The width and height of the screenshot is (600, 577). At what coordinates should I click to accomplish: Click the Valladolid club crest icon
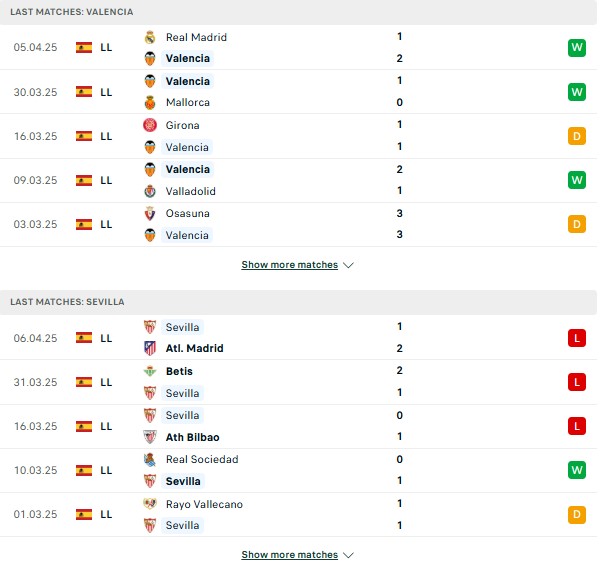click(x=150, y=191)
